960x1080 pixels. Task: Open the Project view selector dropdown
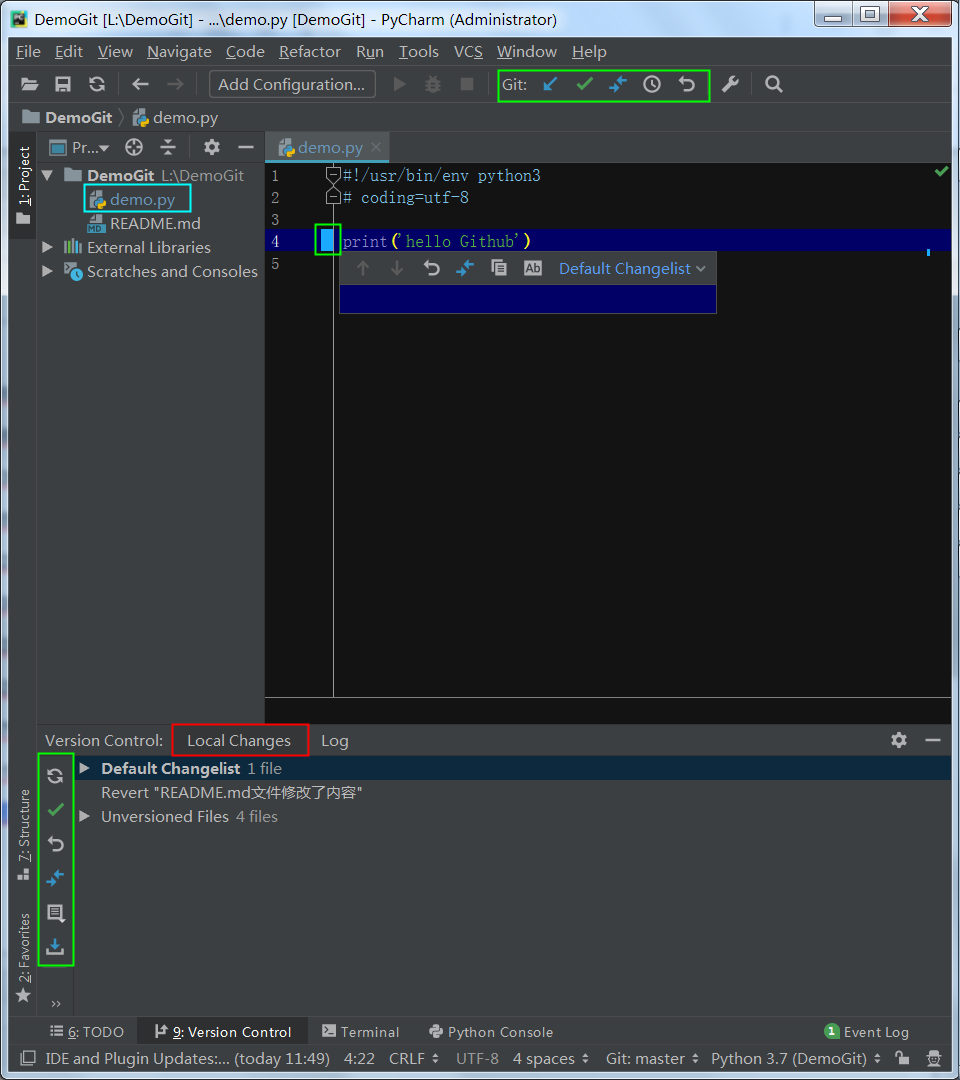point(80,147)
